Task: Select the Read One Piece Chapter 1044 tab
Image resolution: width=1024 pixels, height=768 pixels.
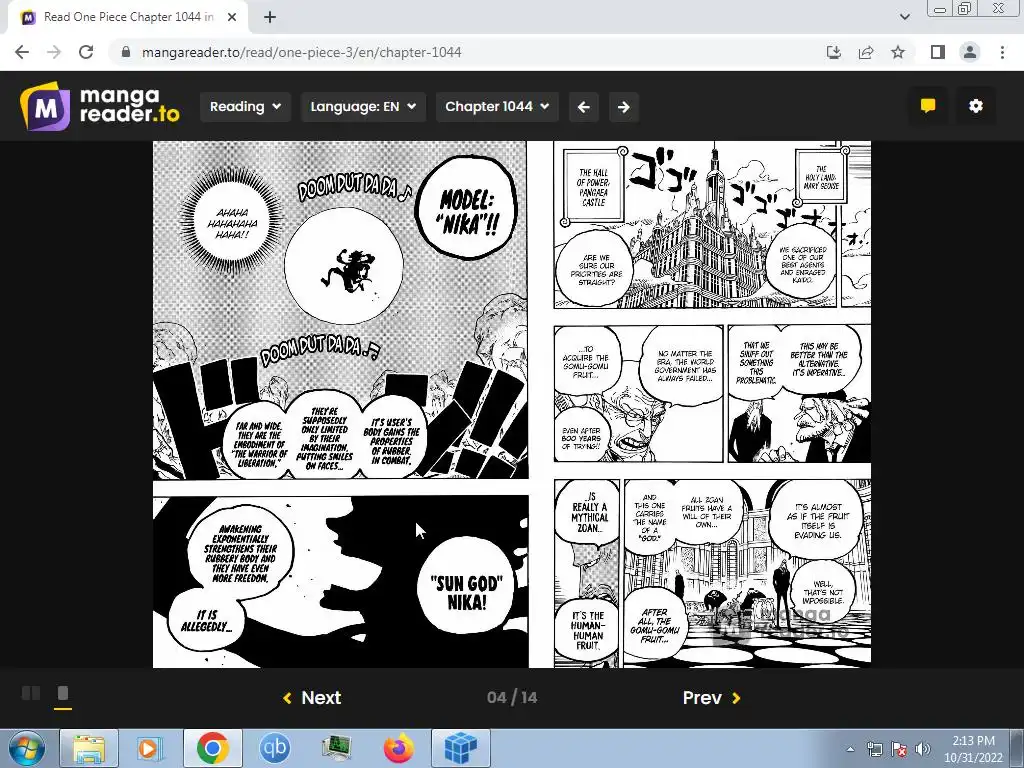Action: (128, 17)
